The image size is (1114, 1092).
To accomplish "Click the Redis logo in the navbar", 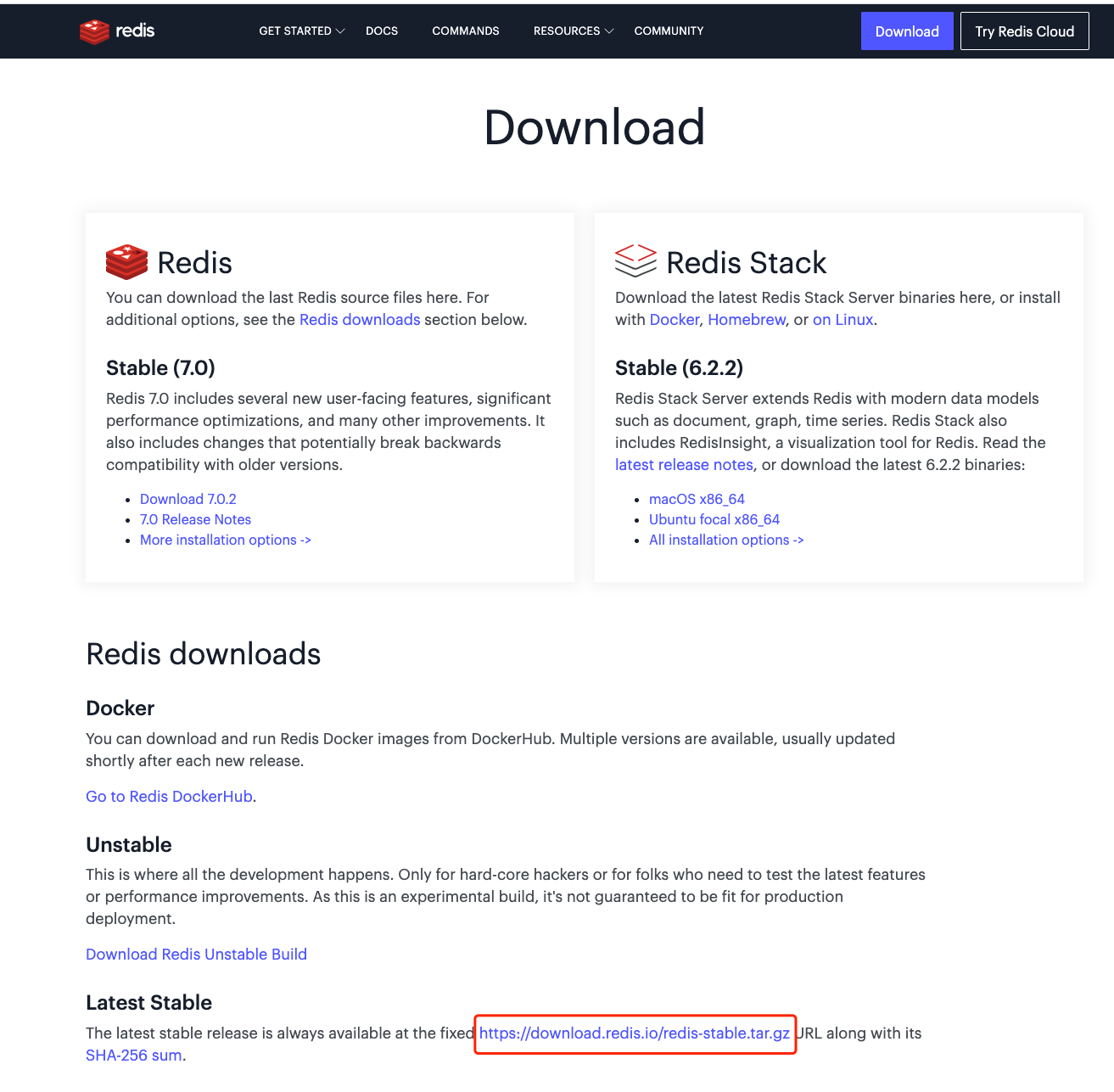I will tap(117, 31).
